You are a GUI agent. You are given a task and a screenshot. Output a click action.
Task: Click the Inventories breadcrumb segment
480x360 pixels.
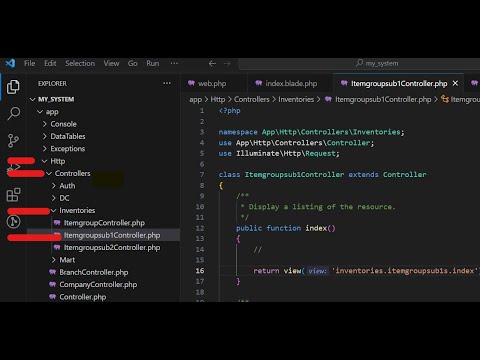pyautogui.click(x=296, y=99)
